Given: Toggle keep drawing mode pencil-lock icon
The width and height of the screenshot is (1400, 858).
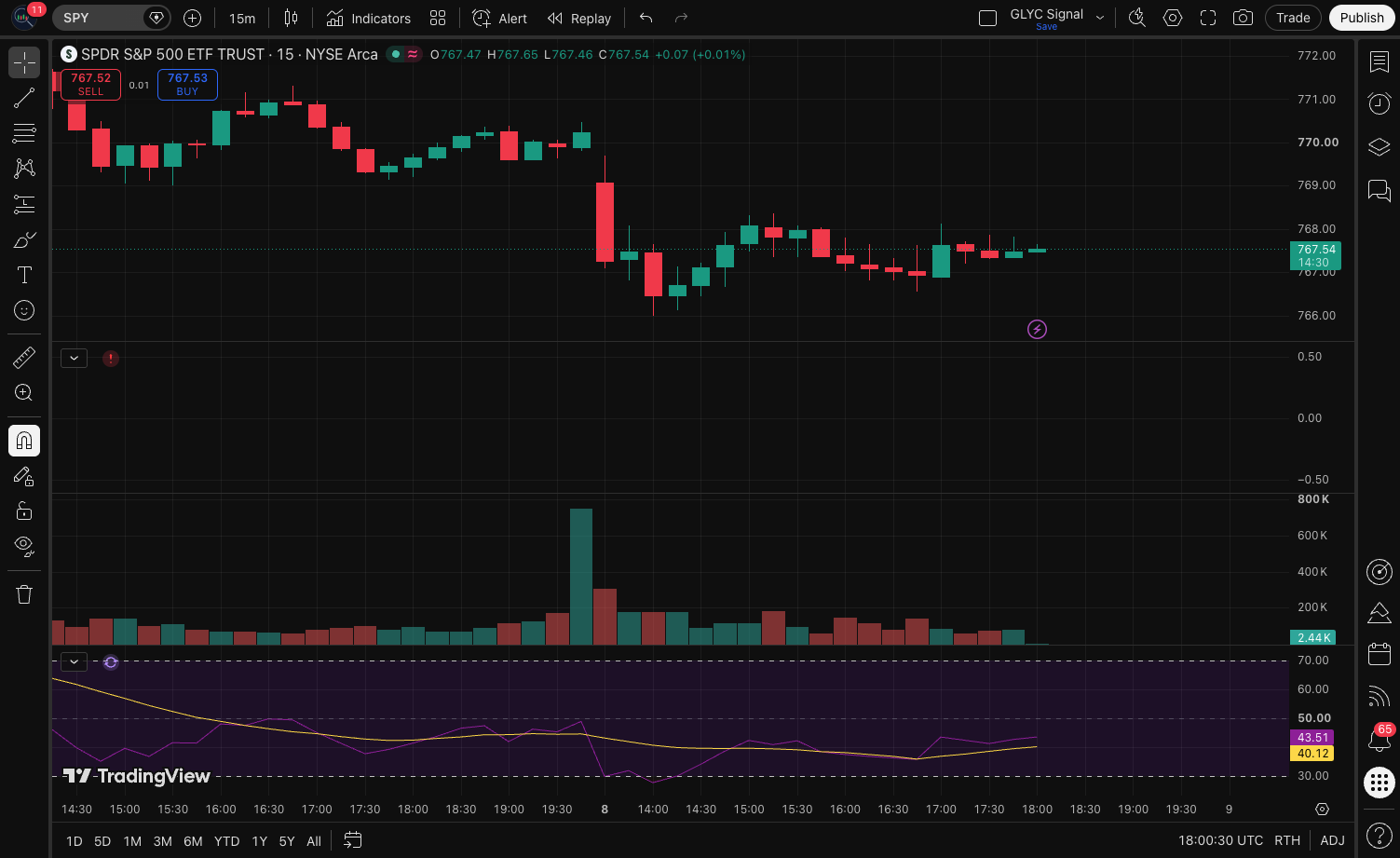Looking at the screenshot, I should 24,476.
